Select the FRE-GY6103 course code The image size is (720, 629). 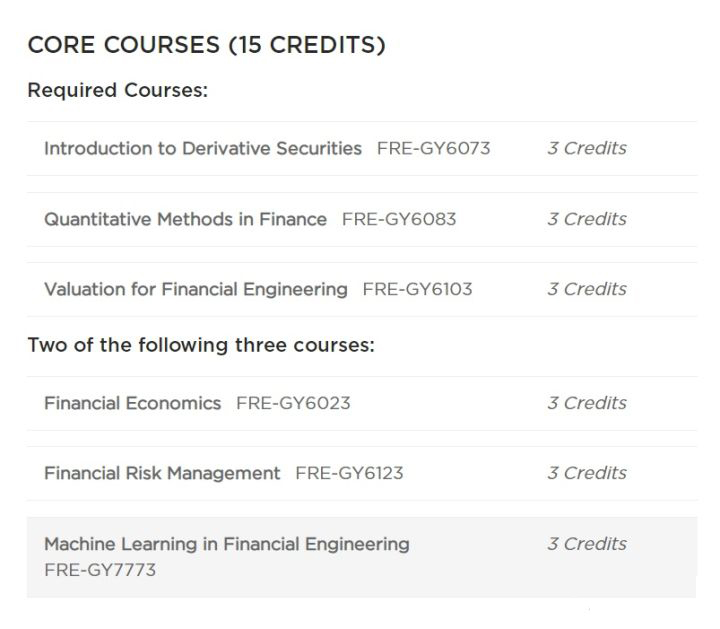[417, 289]
